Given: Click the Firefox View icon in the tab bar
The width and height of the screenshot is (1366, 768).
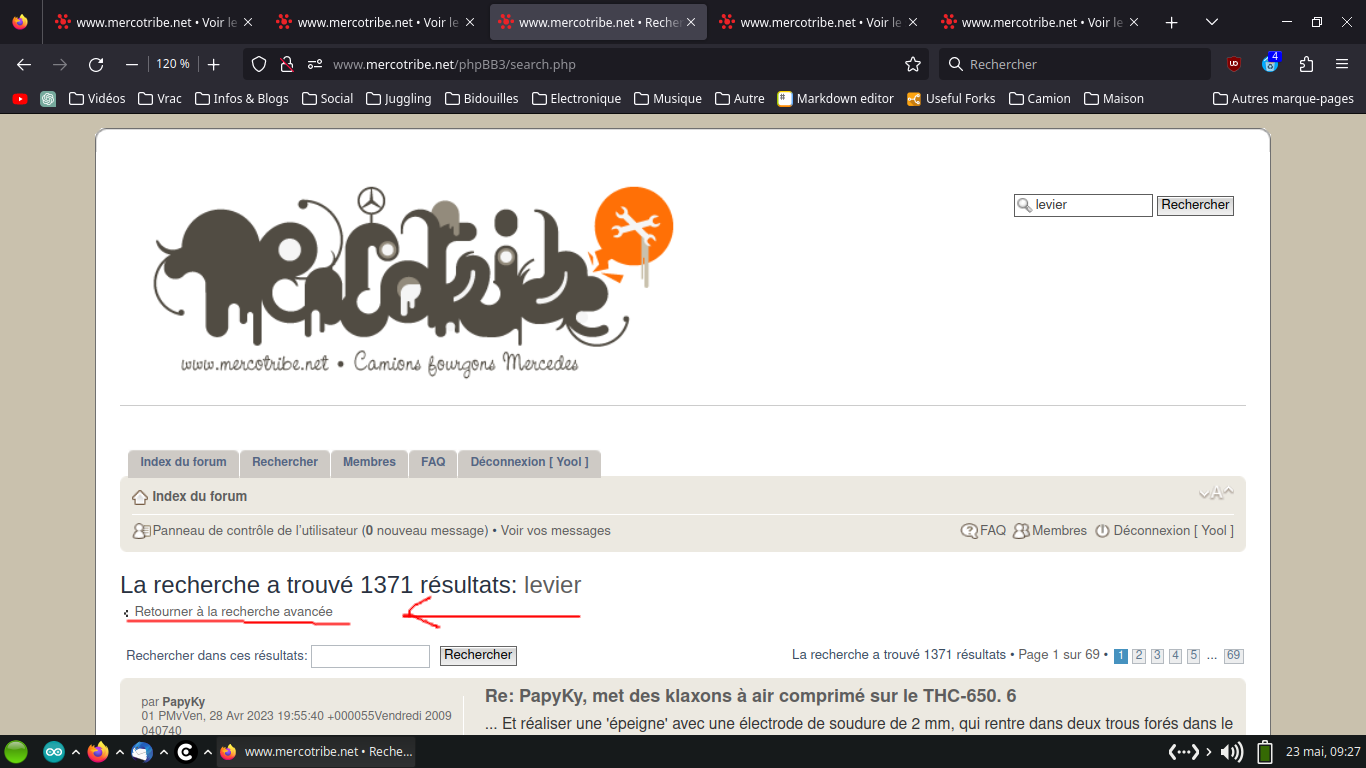Looking at the screenshot, I should pos(20,22).
